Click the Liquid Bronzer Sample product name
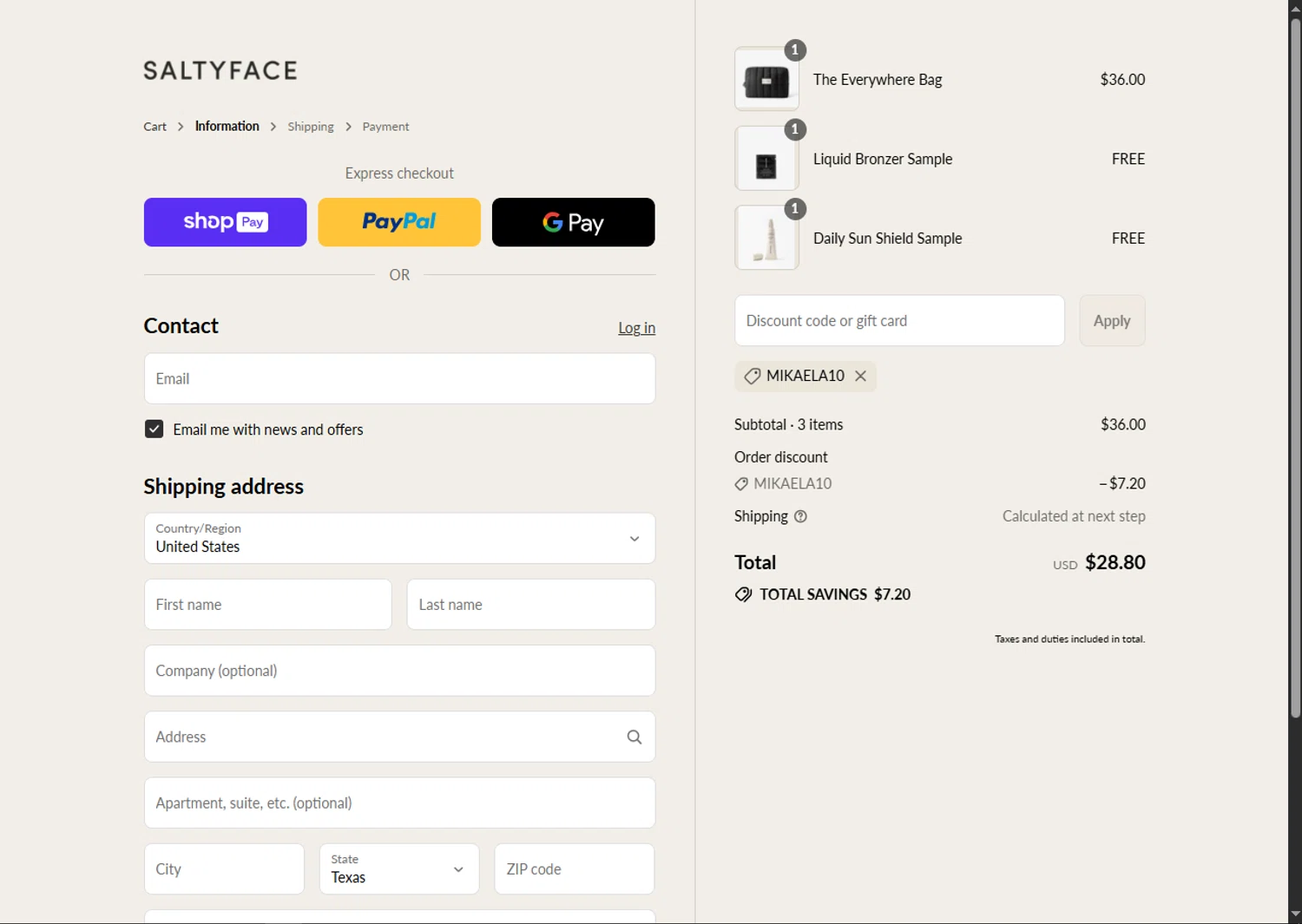The image size is (1302, 924). [x=883, y=159]
